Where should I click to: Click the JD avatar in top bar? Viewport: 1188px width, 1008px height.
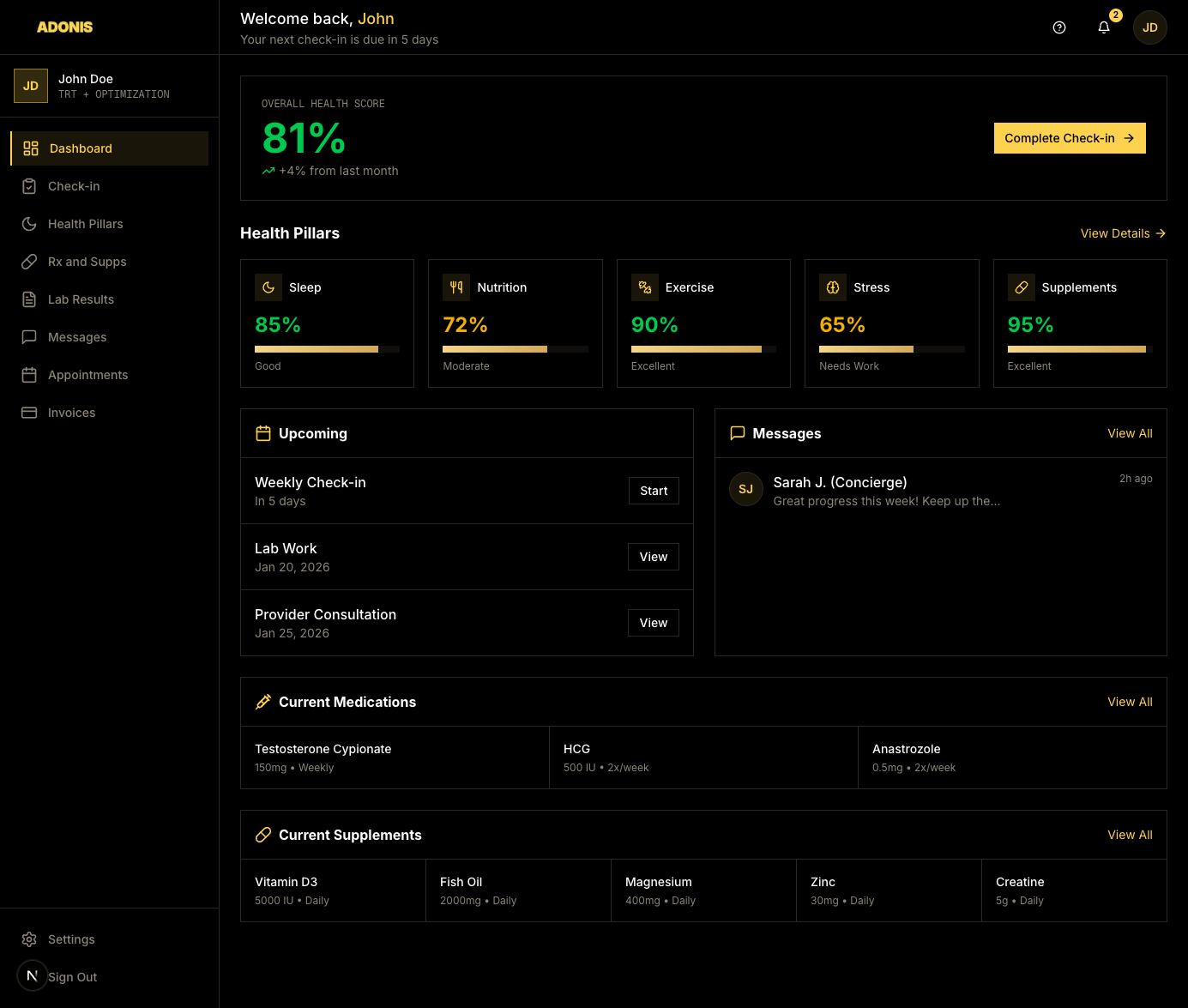(1149, 27)
